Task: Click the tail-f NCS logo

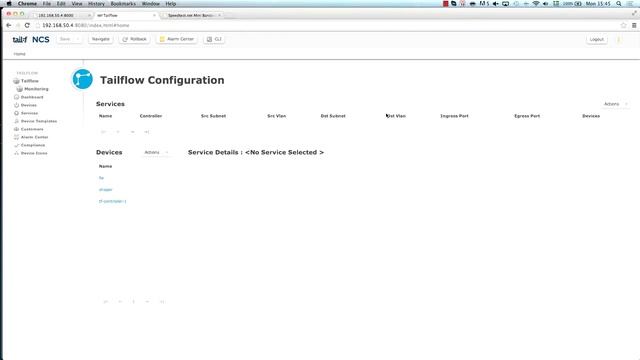Action: click(x=31, y=39)
